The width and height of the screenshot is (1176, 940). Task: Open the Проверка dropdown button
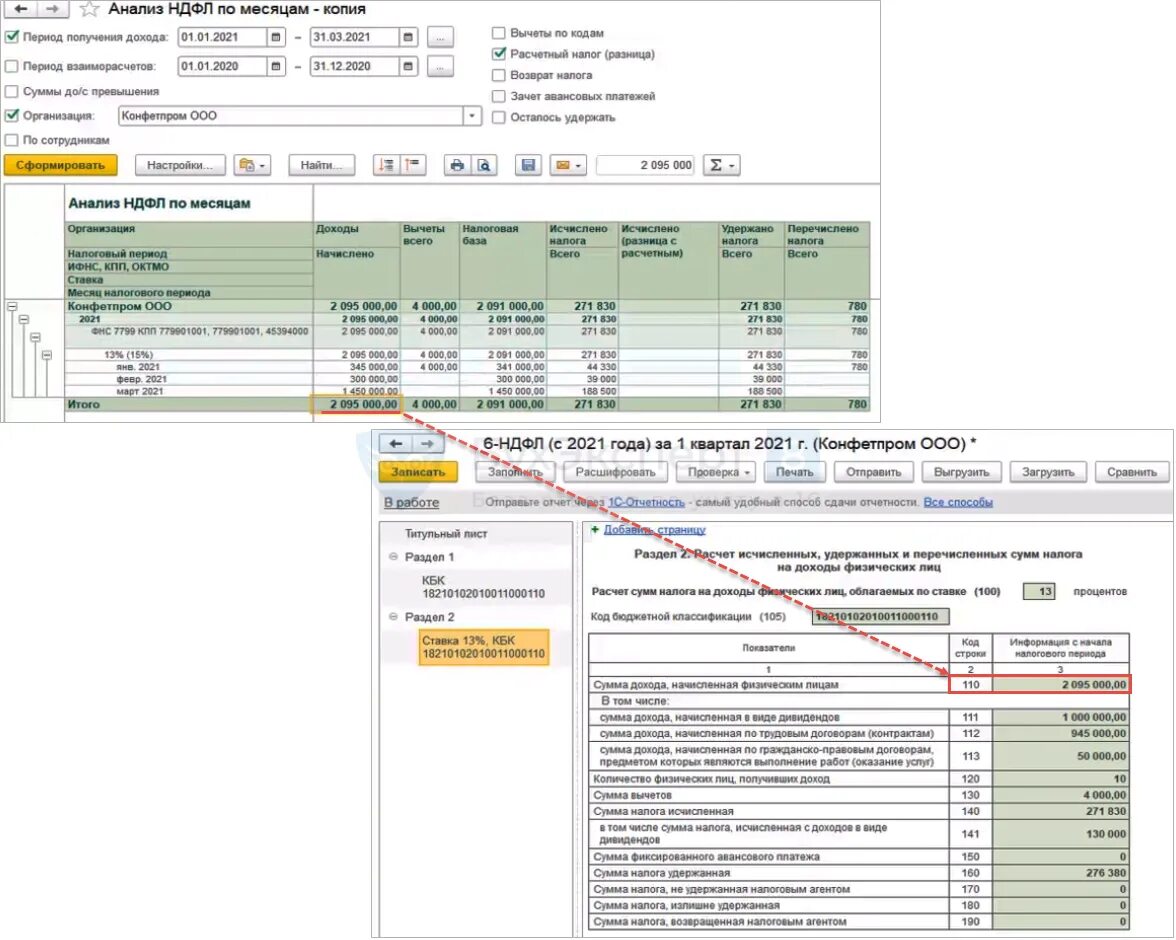click(716, 472)
